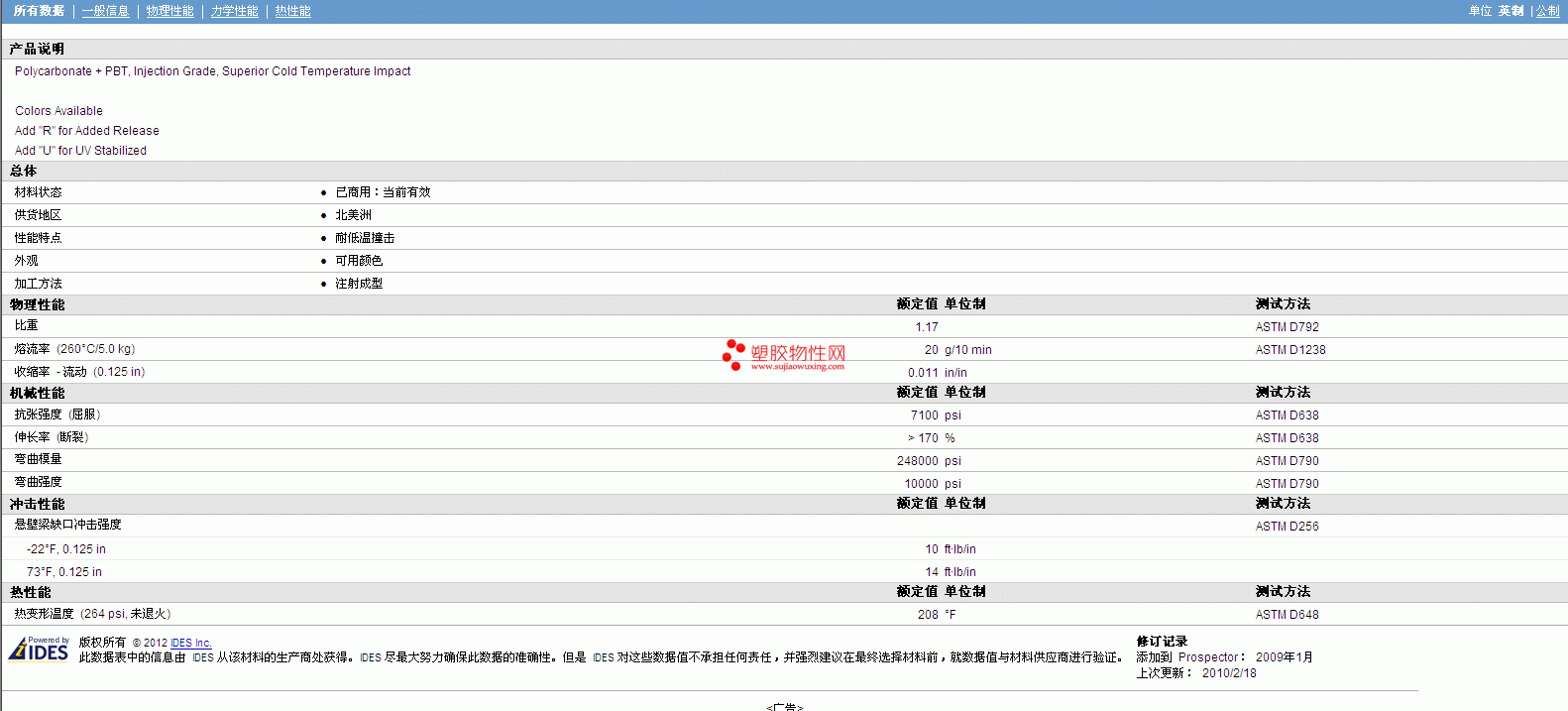Click the Colors Available text
This screenshot has height=711, width=1568.
pos(58,111)
